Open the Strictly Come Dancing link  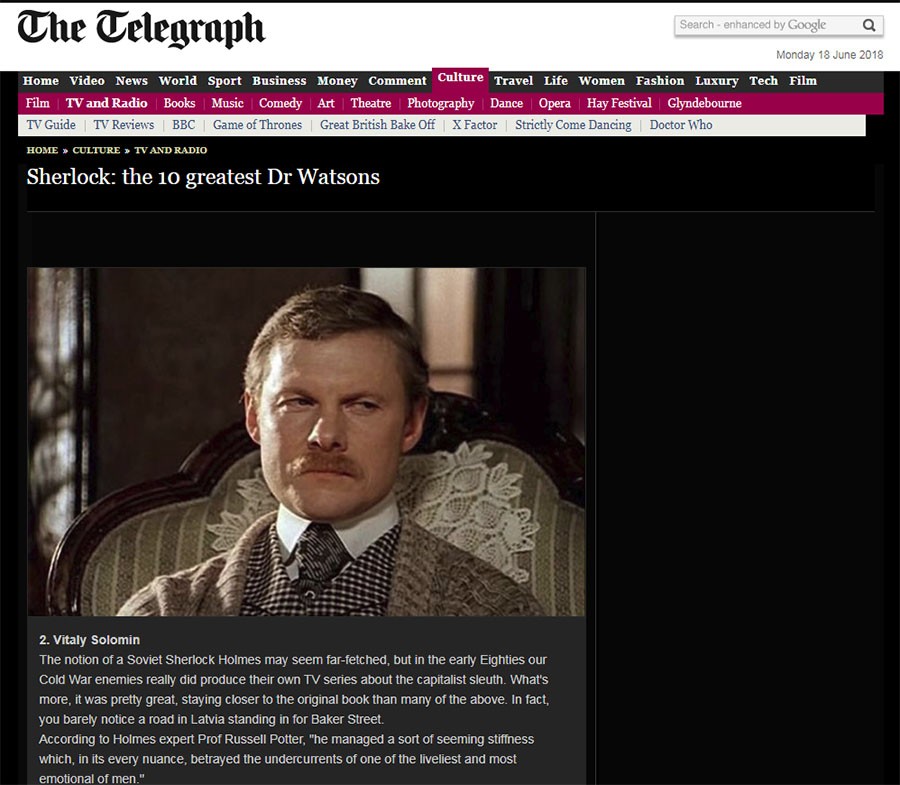tap(573, 125)
